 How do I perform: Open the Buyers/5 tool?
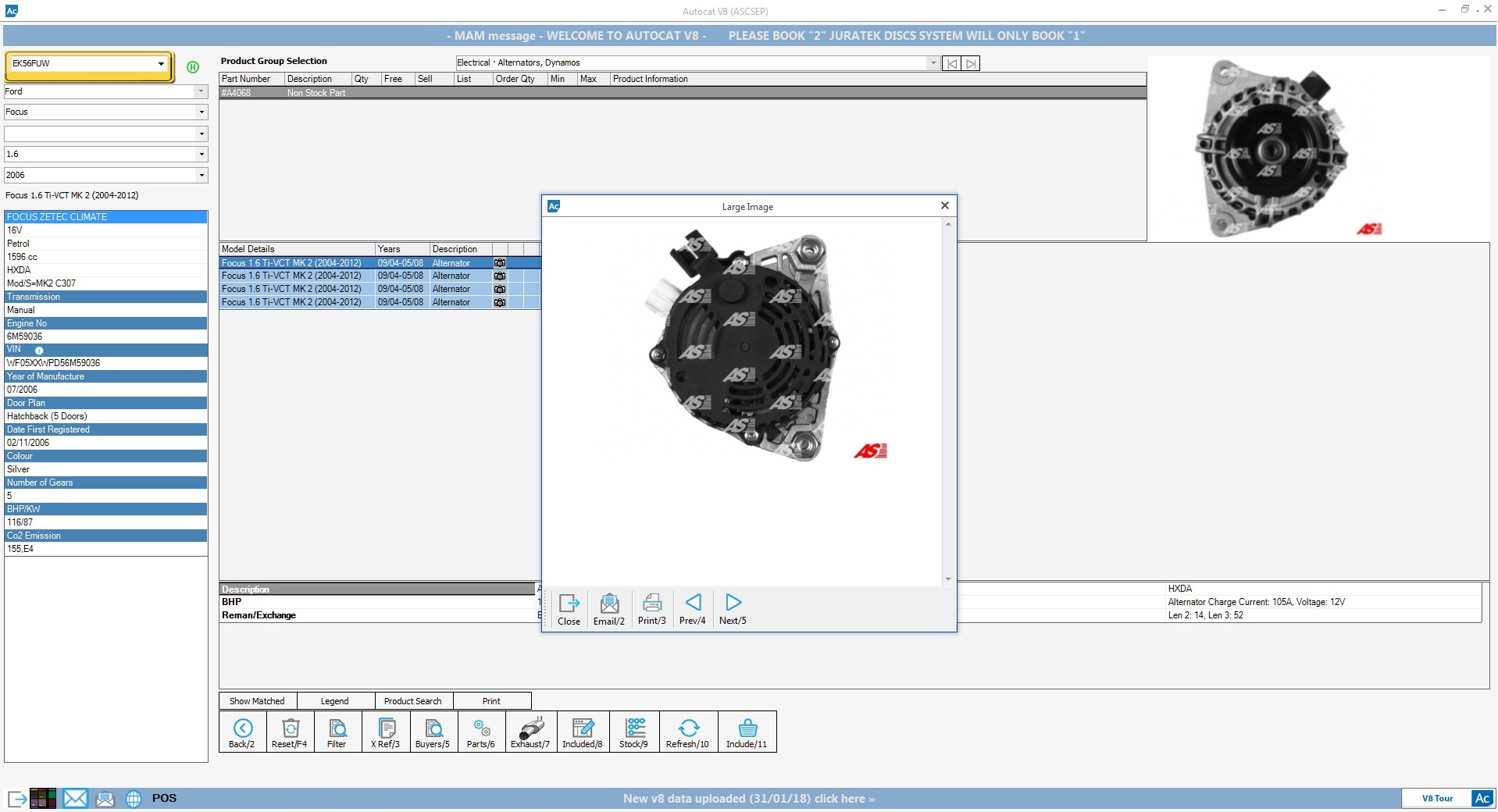pyautogui.click(x=433, y=732)
